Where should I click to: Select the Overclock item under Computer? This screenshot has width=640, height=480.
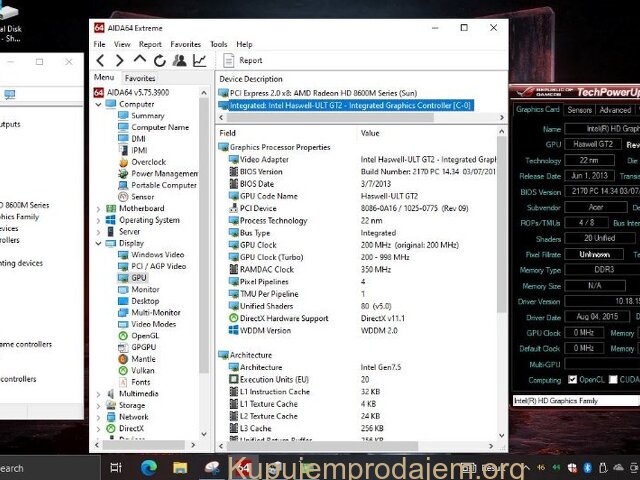tap(148, 162)
